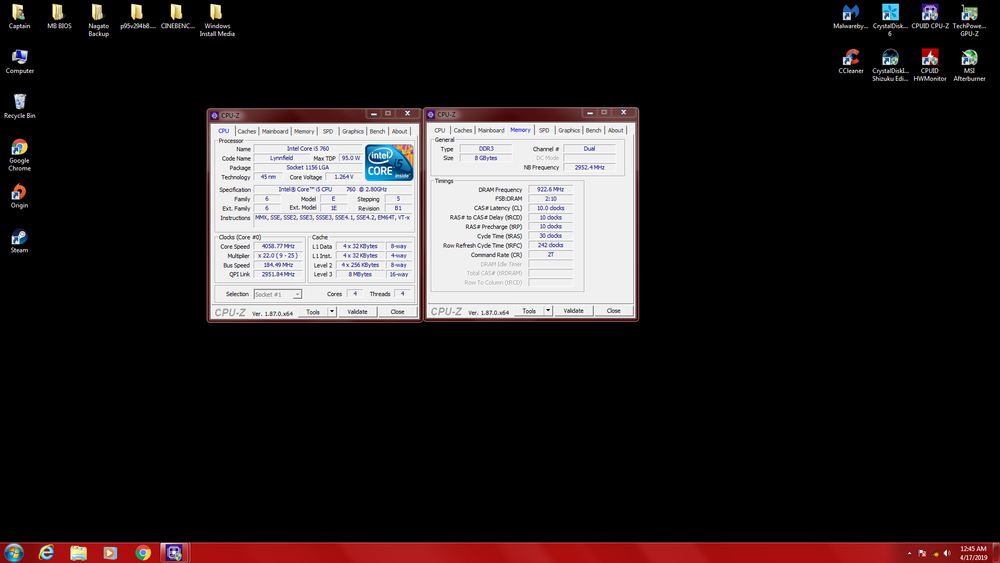Click NB Frequency value 2952.4 MHz
The height and width of the screenshot is (563, 1000).
[x=589, y=167]
